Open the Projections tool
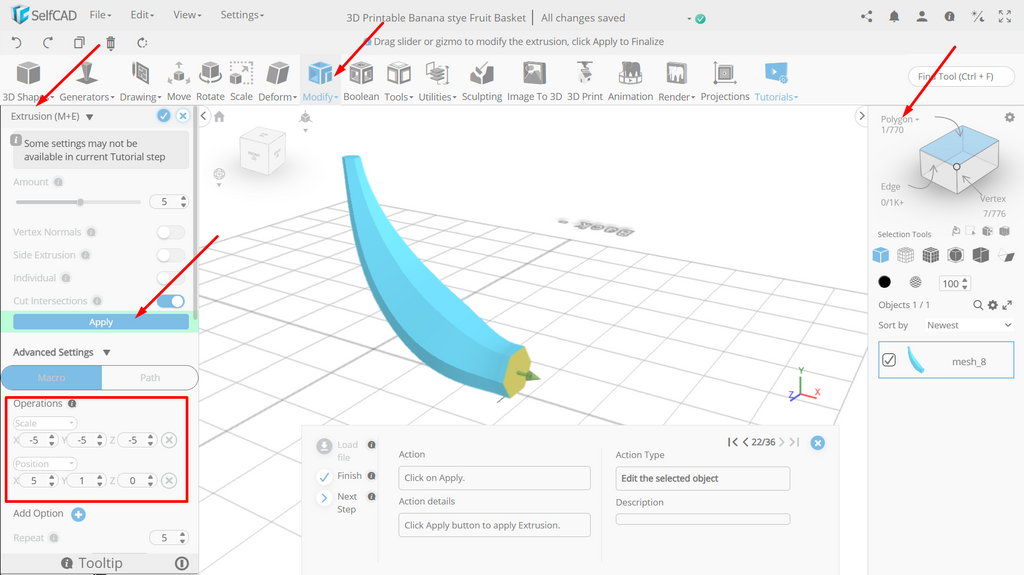The width and height of the screenshot is (1024, 575). [725, 81]
